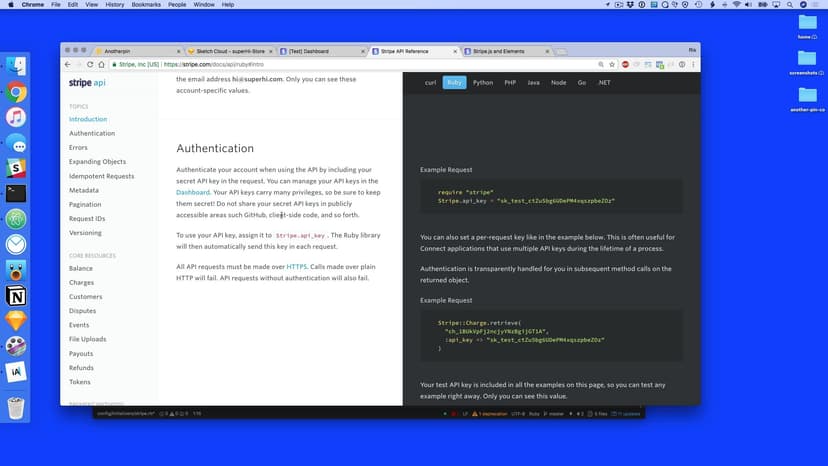Screen dimensions: 828x466
Task: Click the bookmark star in address bar
Action: [x=609, y=64]
